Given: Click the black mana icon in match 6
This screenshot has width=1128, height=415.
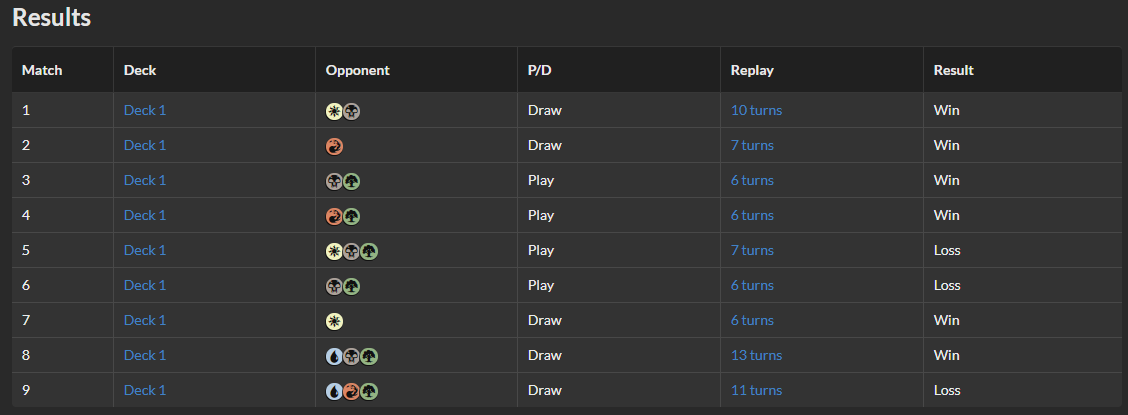Looking at the screenshot, I should [x=334, y=286].
